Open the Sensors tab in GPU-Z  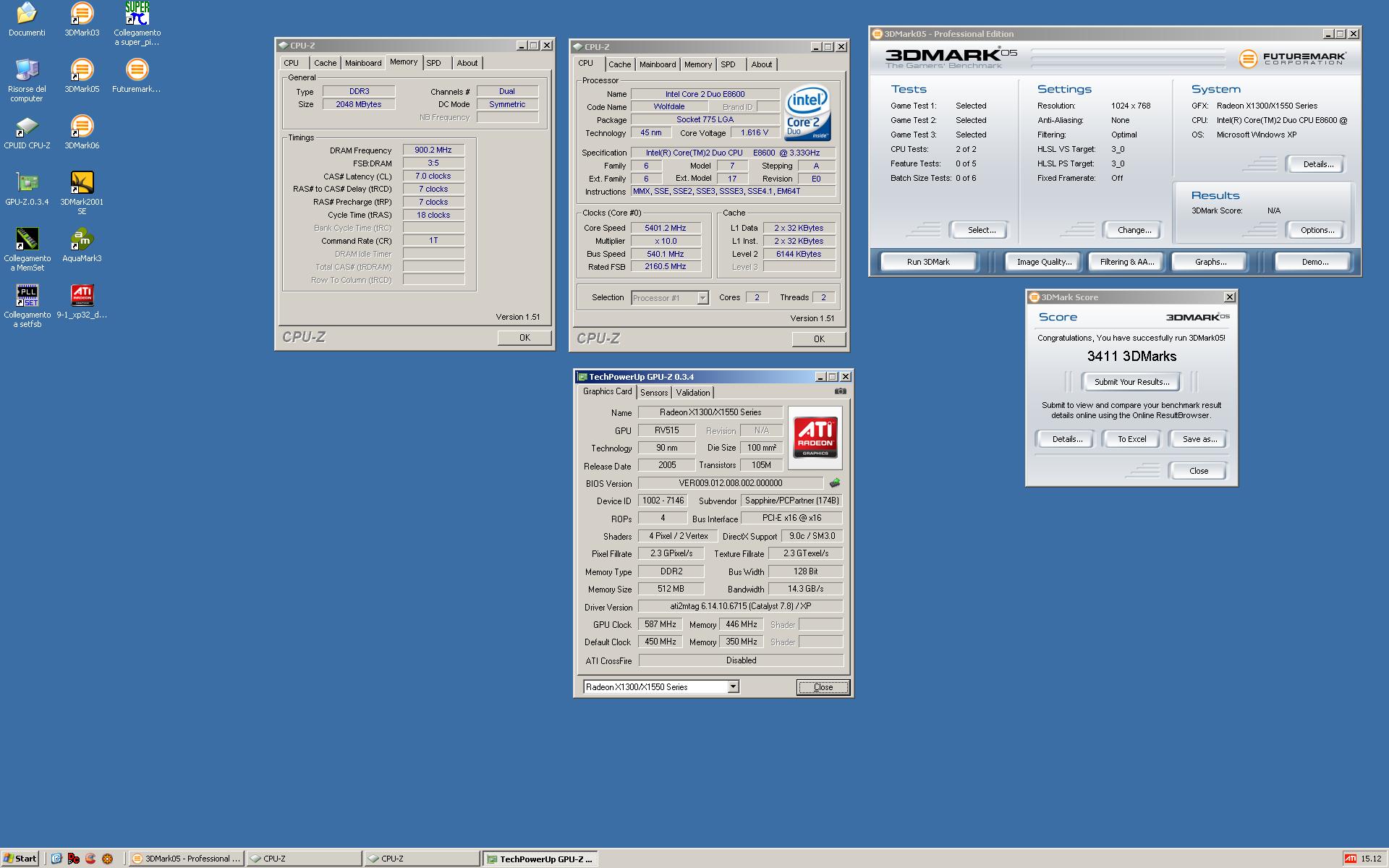coord(654,393)
